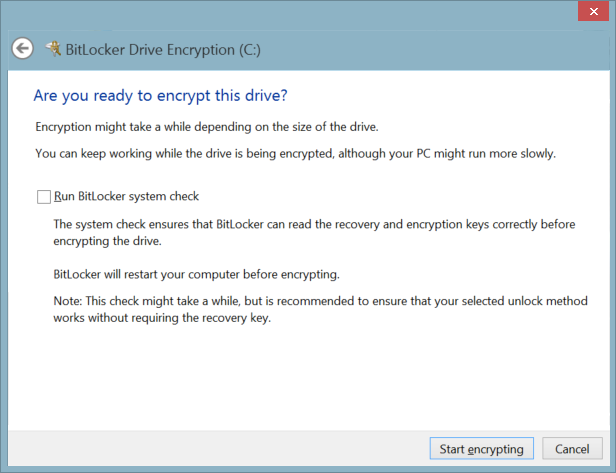Click the "The system check ensures" description line
The width and height of the screenshot is (616, 473).
click(x=313, y=224)
